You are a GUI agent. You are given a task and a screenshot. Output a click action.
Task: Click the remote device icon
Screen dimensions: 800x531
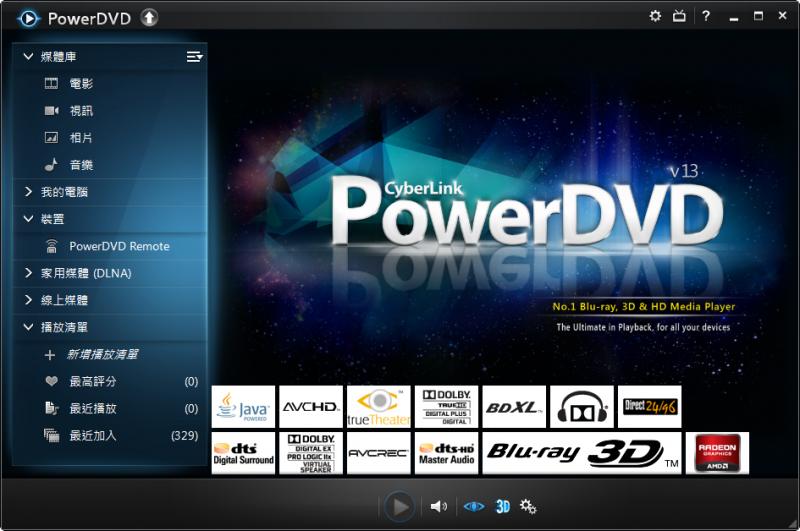tap(52, 246)
